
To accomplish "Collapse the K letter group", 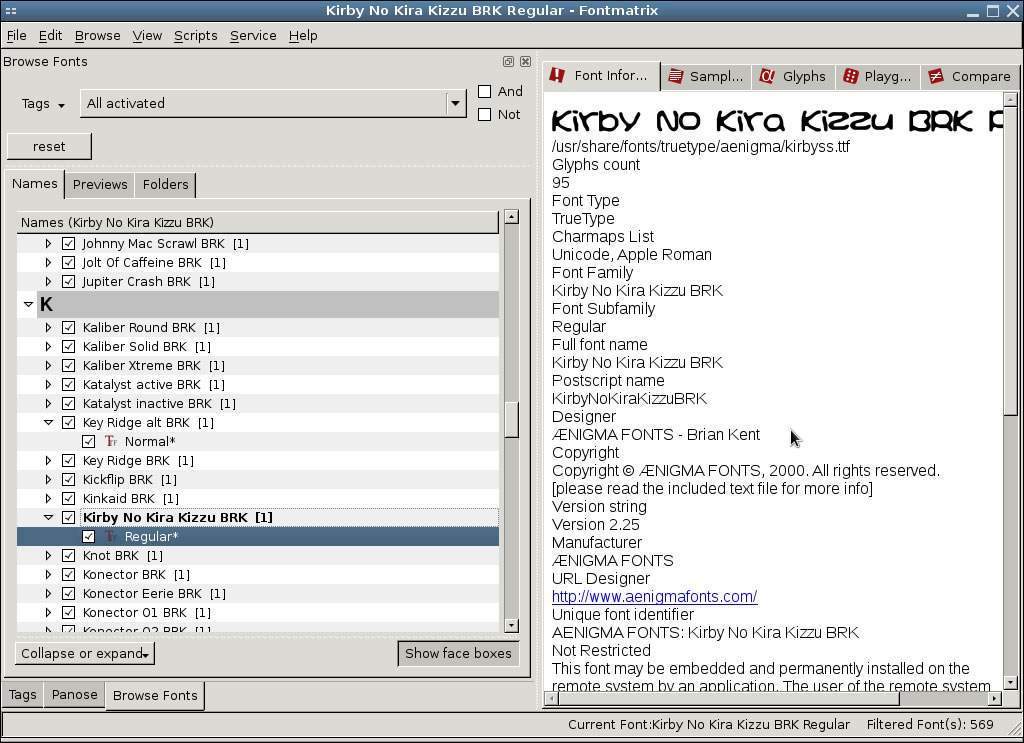I will 28,304.
